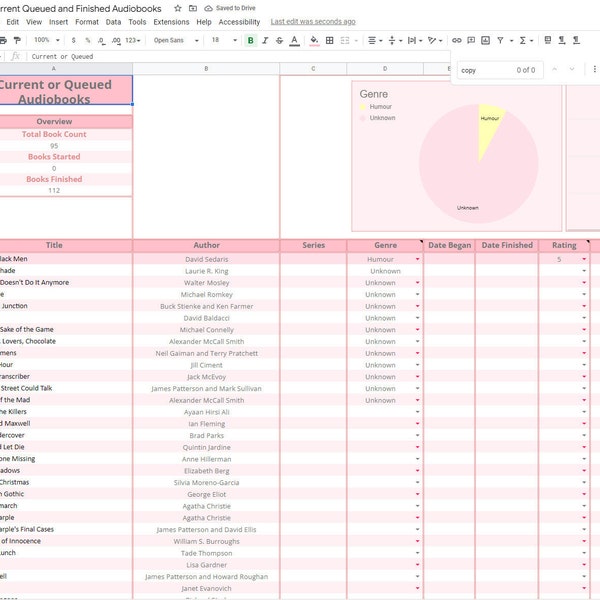This screenshot has width=600, height=600.
Task: Click the paint format roller icon
Action: (x=17, y=40)
